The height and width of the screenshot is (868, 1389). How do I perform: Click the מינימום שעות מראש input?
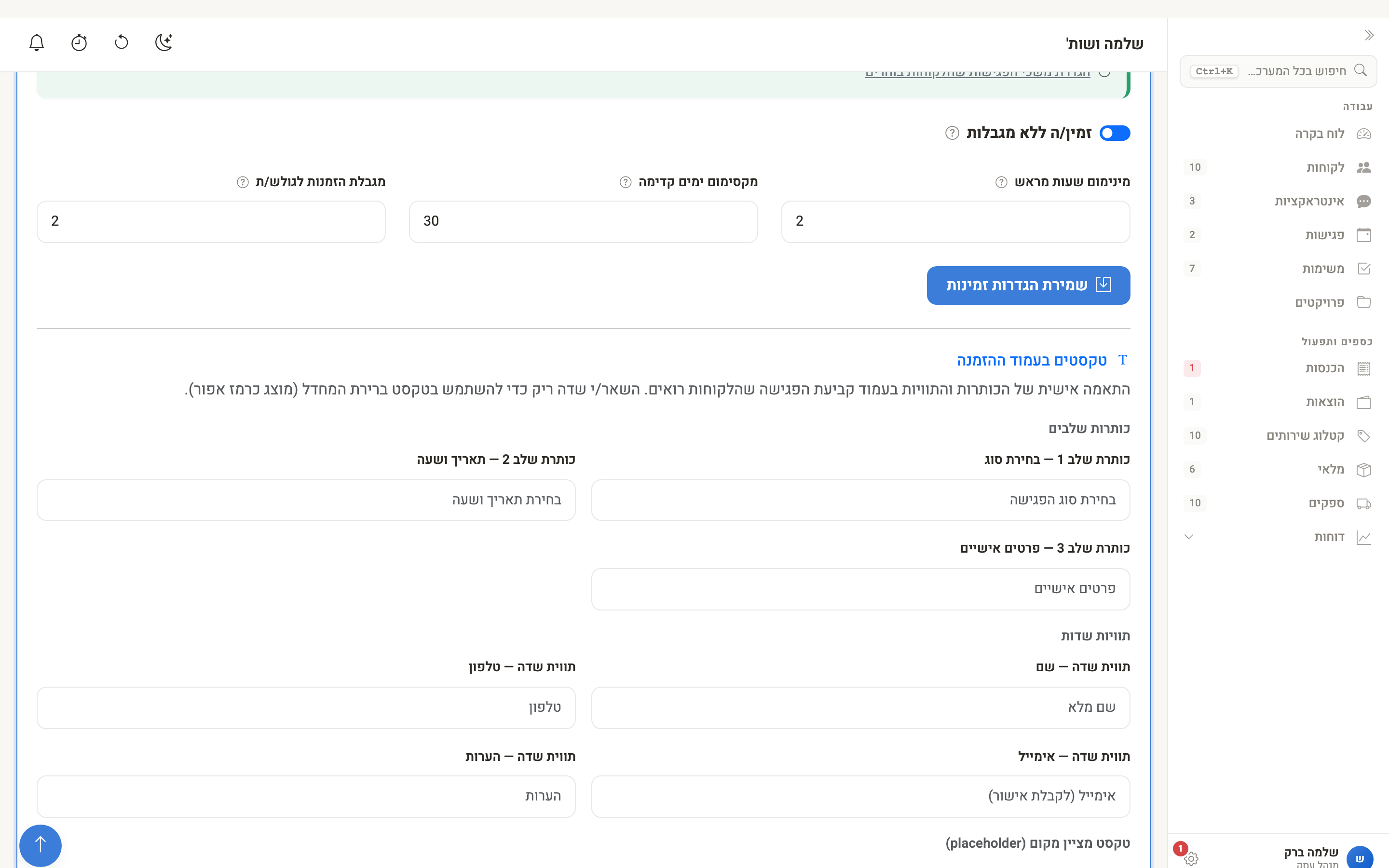point(955,222)
